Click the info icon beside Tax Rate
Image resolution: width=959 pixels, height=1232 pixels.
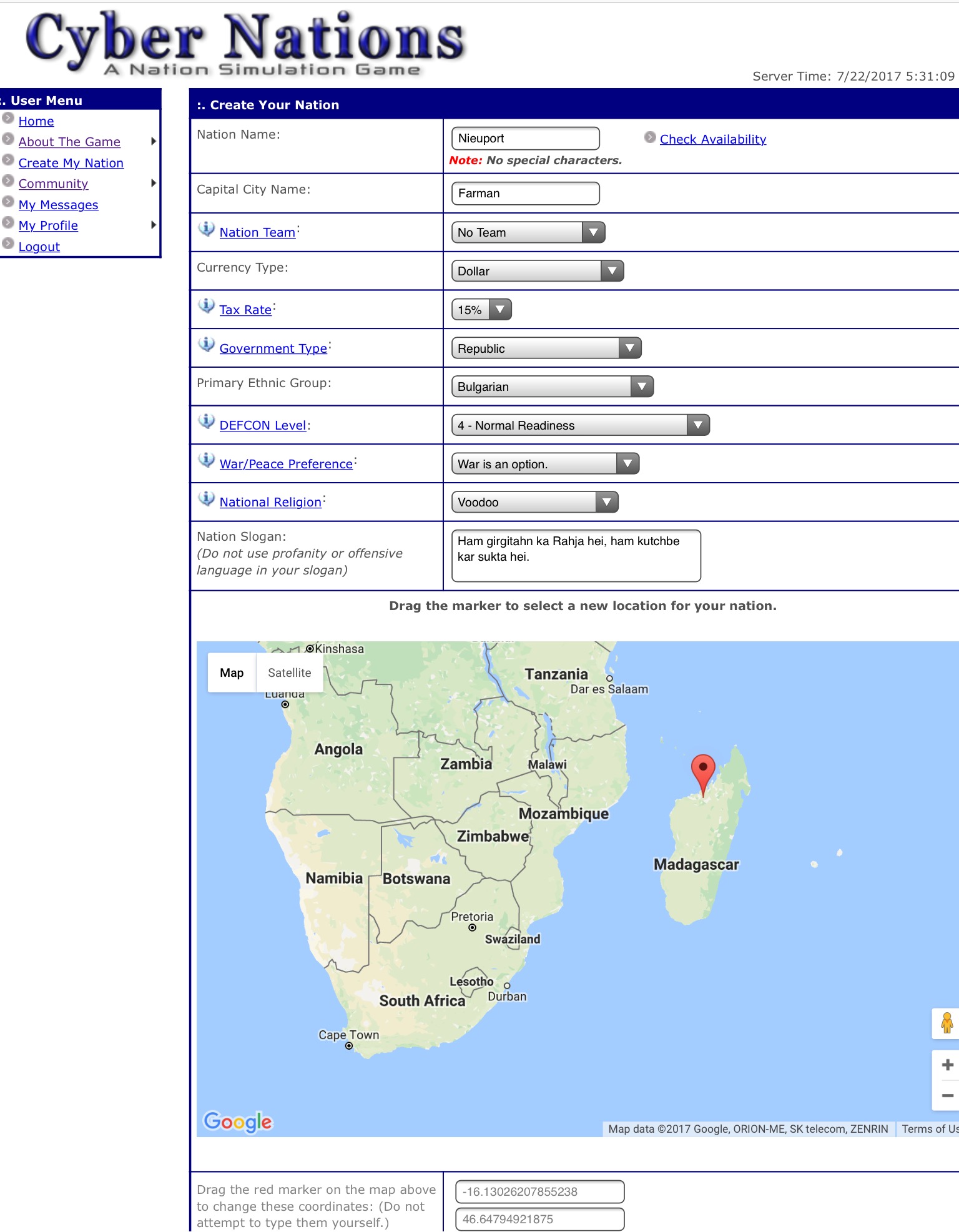pyautogui.click(x=207, y=306)
